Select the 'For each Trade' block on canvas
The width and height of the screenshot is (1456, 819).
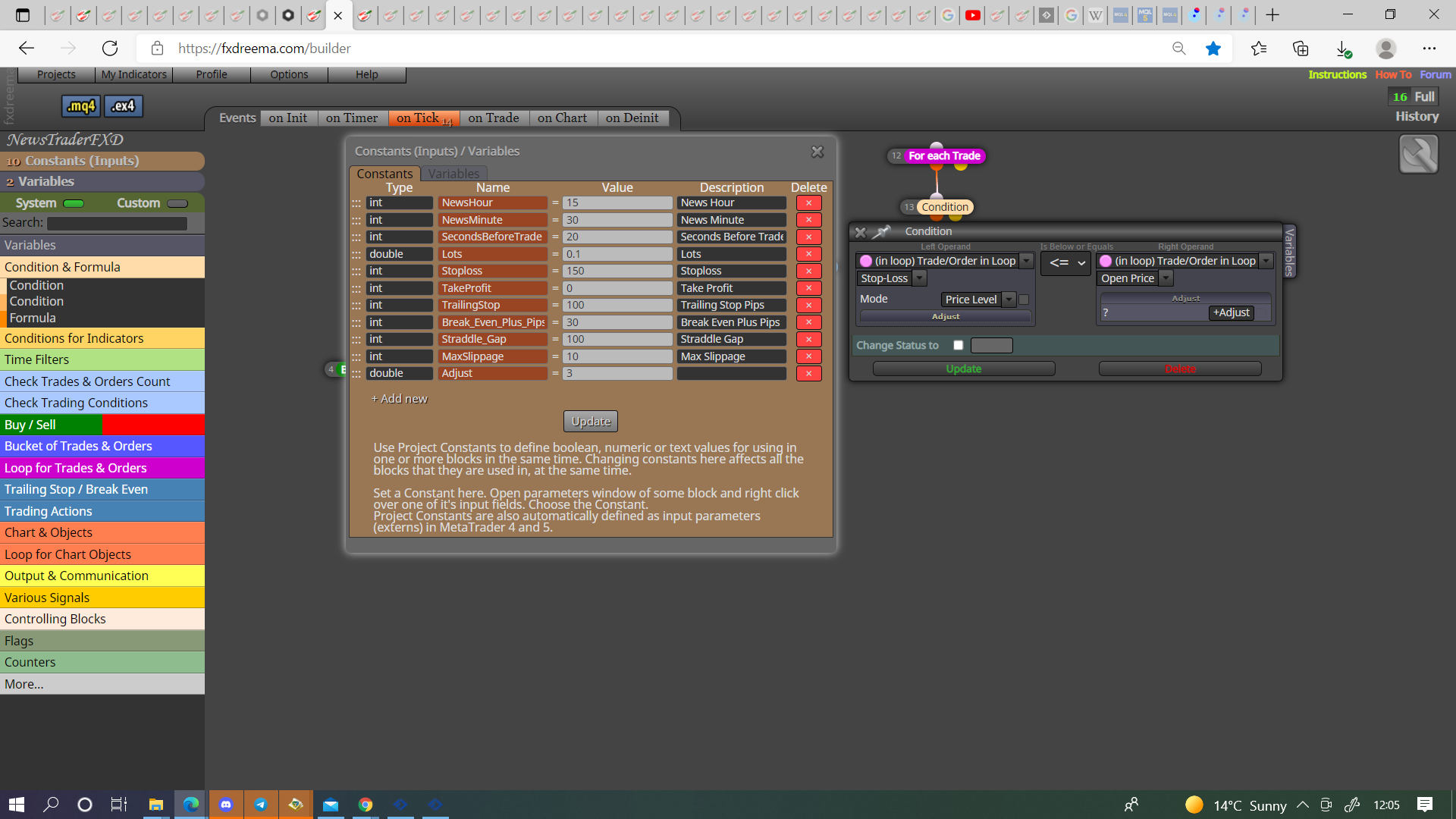click(943, 156)
